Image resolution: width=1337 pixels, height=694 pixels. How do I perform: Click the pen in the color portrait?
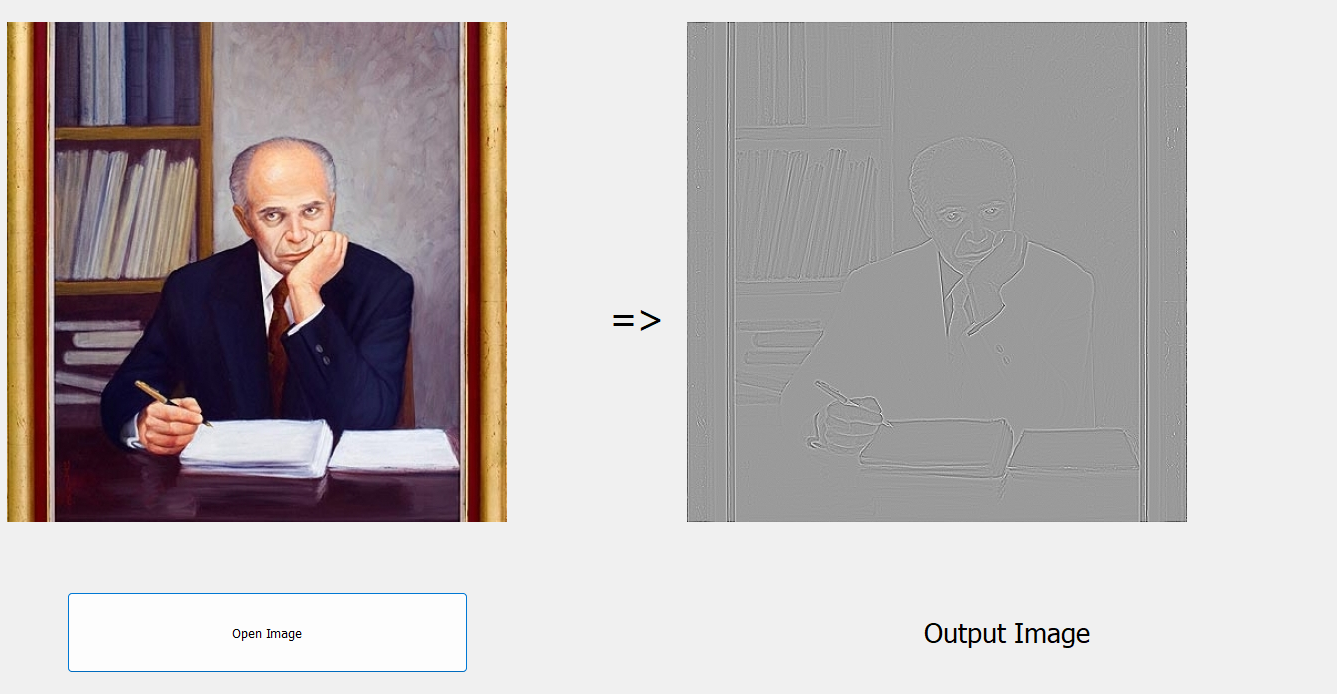pyautogui.click(x=172, y=403)
